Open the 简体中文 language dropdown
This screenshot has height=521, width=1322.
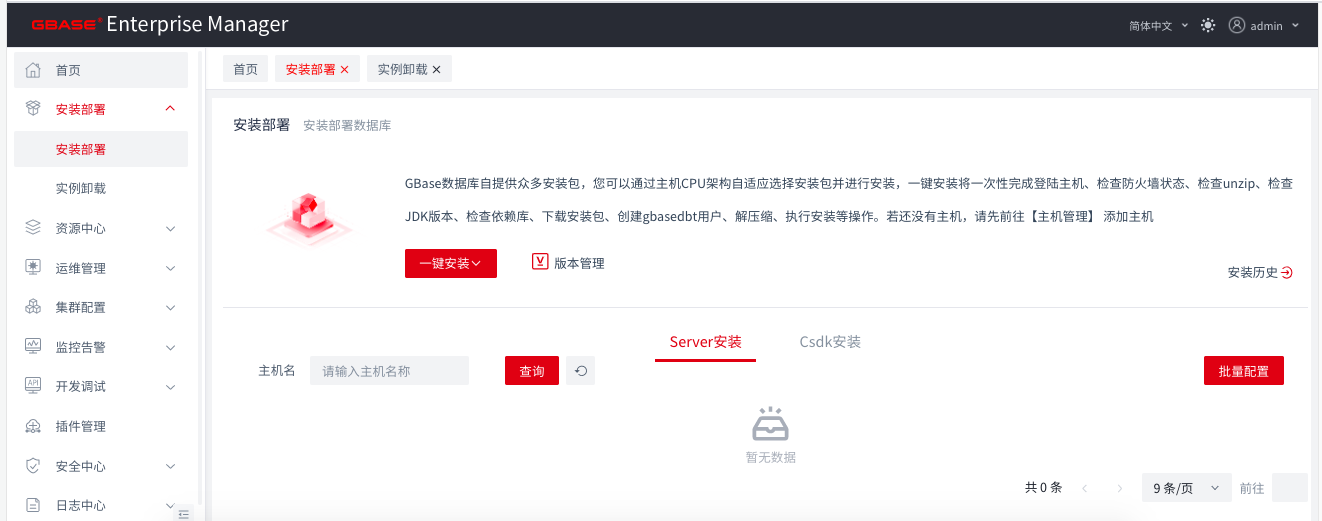click(x=1158, y=25)
